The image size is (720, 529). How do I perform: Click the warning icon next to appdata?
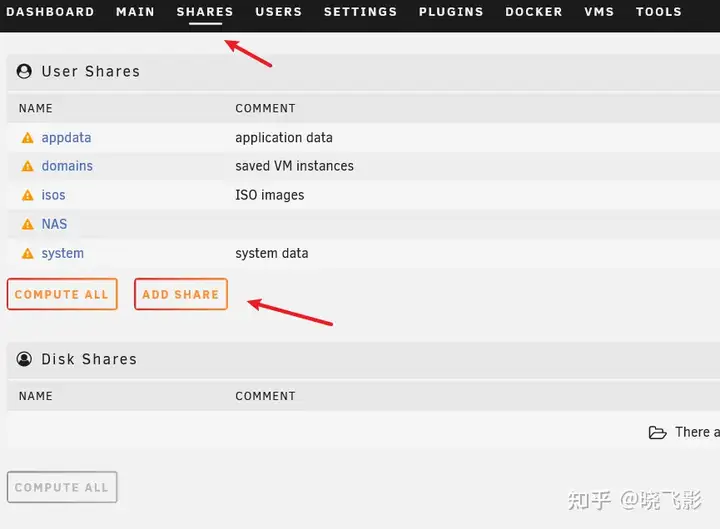pos(28,138)
